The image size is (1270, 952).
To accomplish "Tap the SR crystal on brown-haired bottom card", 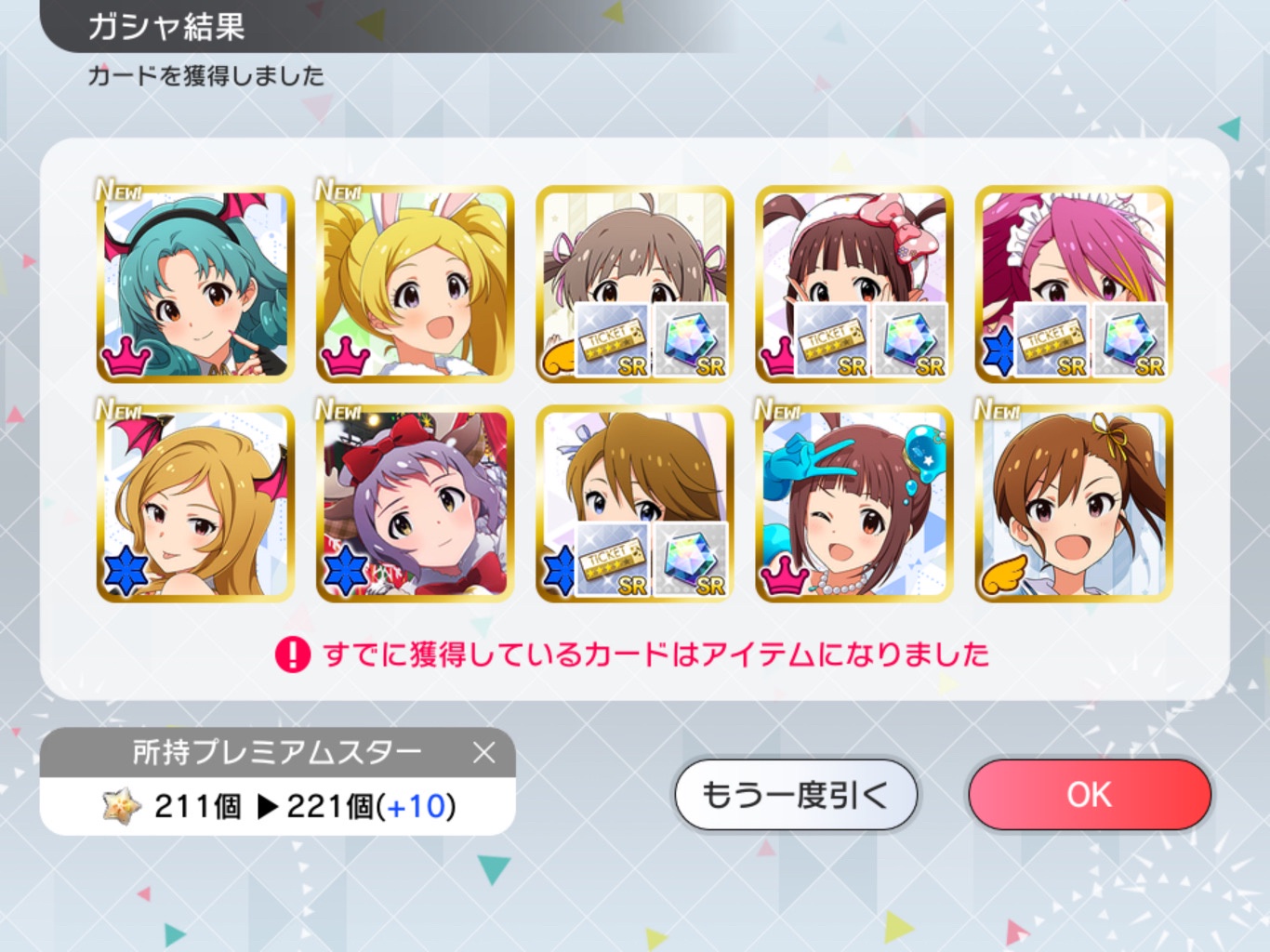I will (691, 560).
